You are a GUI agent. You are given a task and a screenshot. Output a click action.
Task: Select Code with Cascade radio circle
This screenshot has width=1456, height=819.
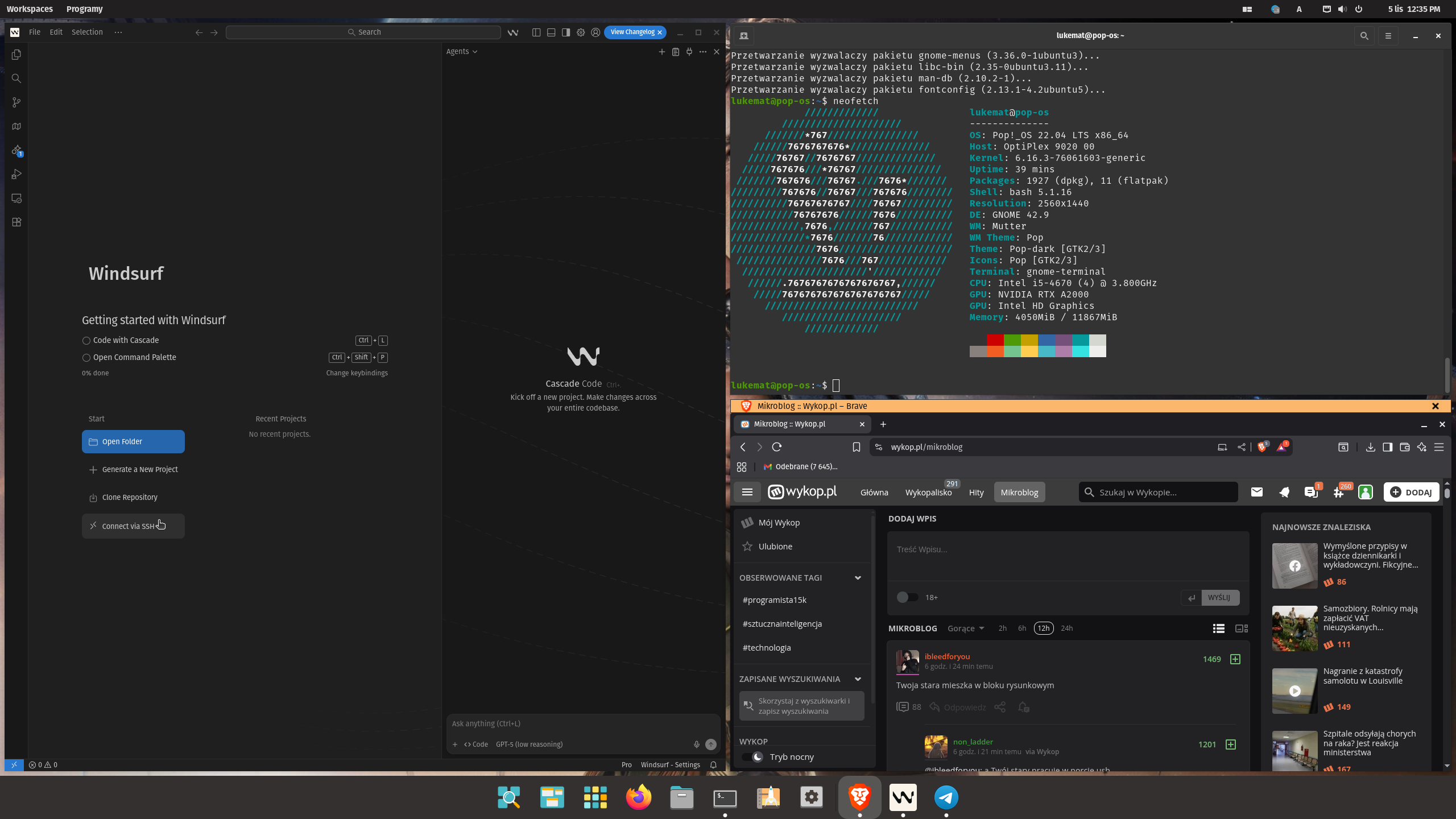point(86,341)
